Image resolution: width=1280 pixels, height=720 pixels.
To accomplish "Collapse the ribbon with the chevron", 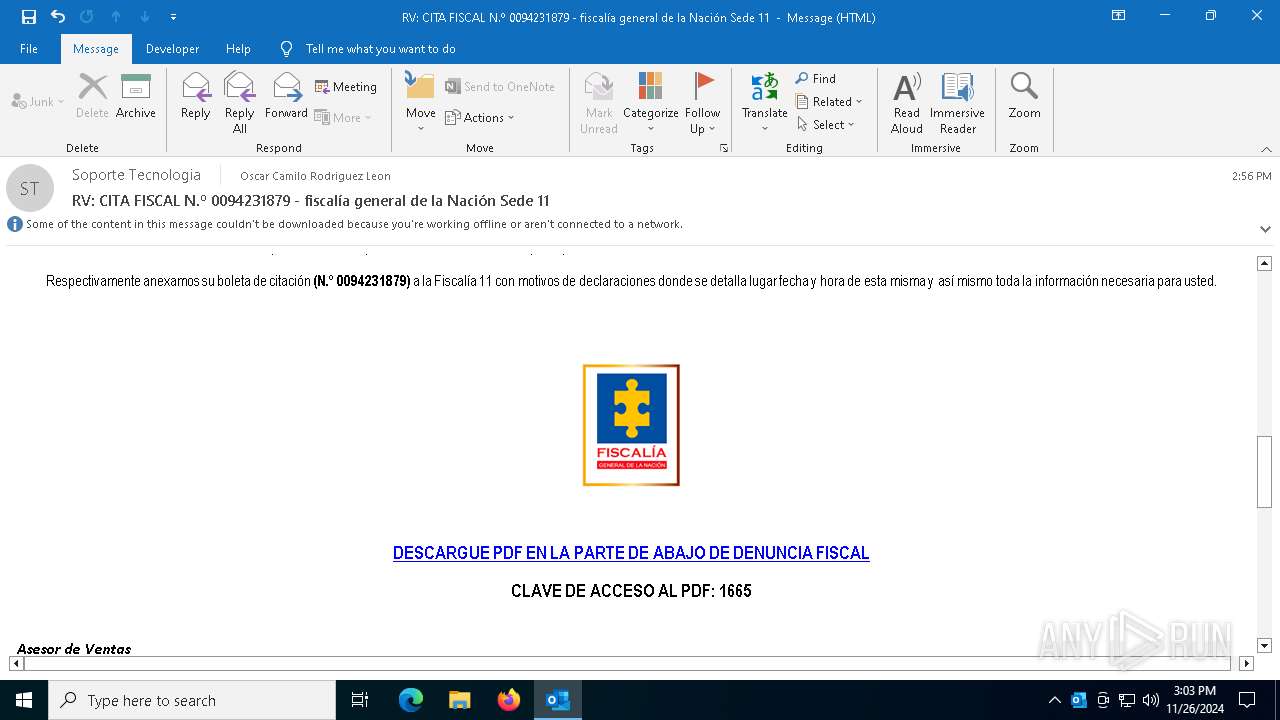I will point(1266,149).
